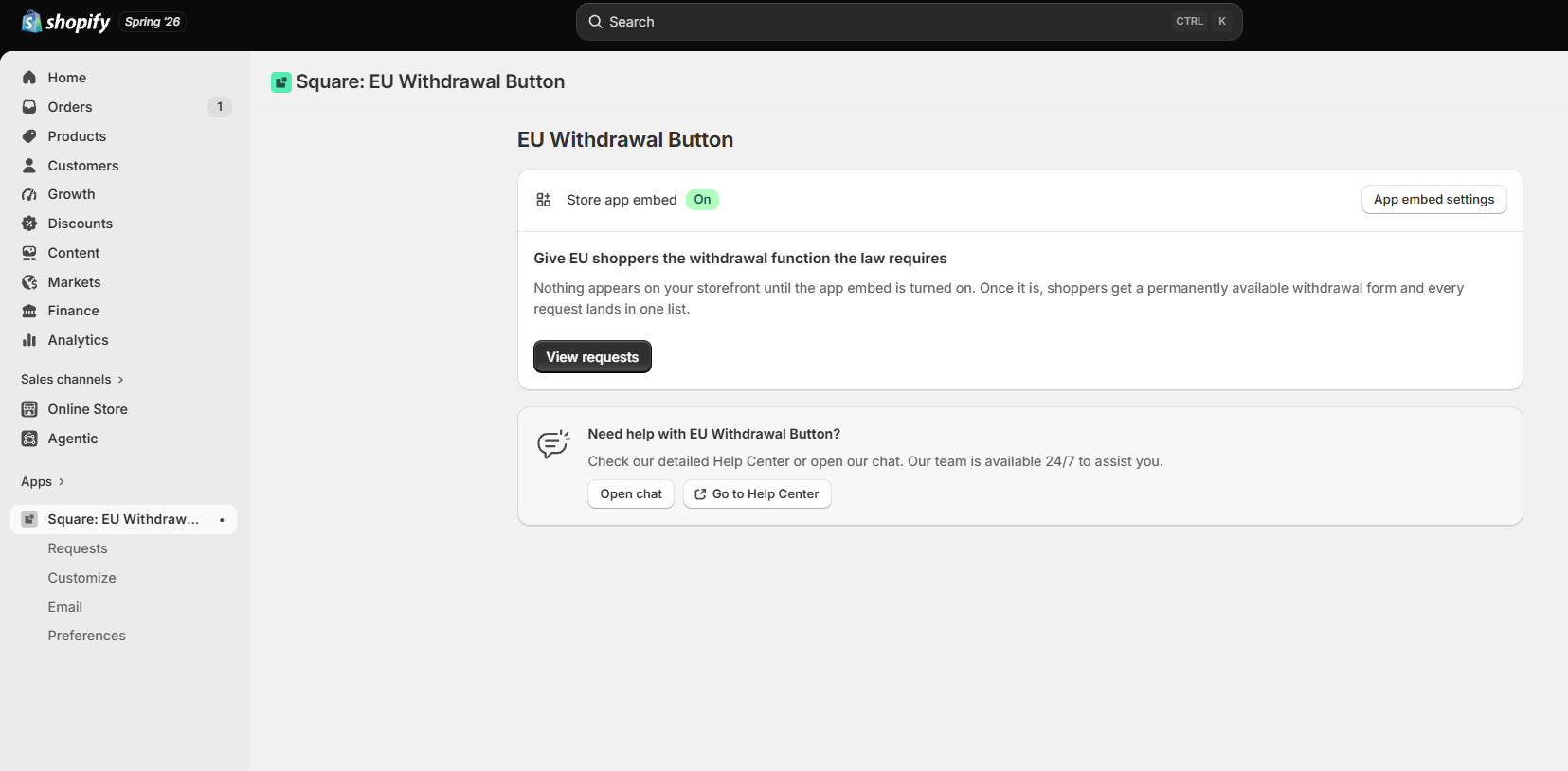Open the Products section
Image resolution: width=1568 pixels, height=771 pixels.
(x=124, y=136)
